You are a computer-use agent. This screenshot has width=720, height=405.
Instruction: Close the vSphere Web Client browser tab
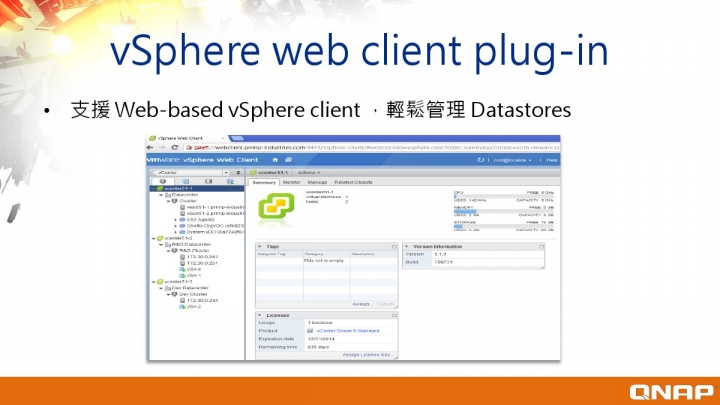pyautogui.click(x=223, y=138)
